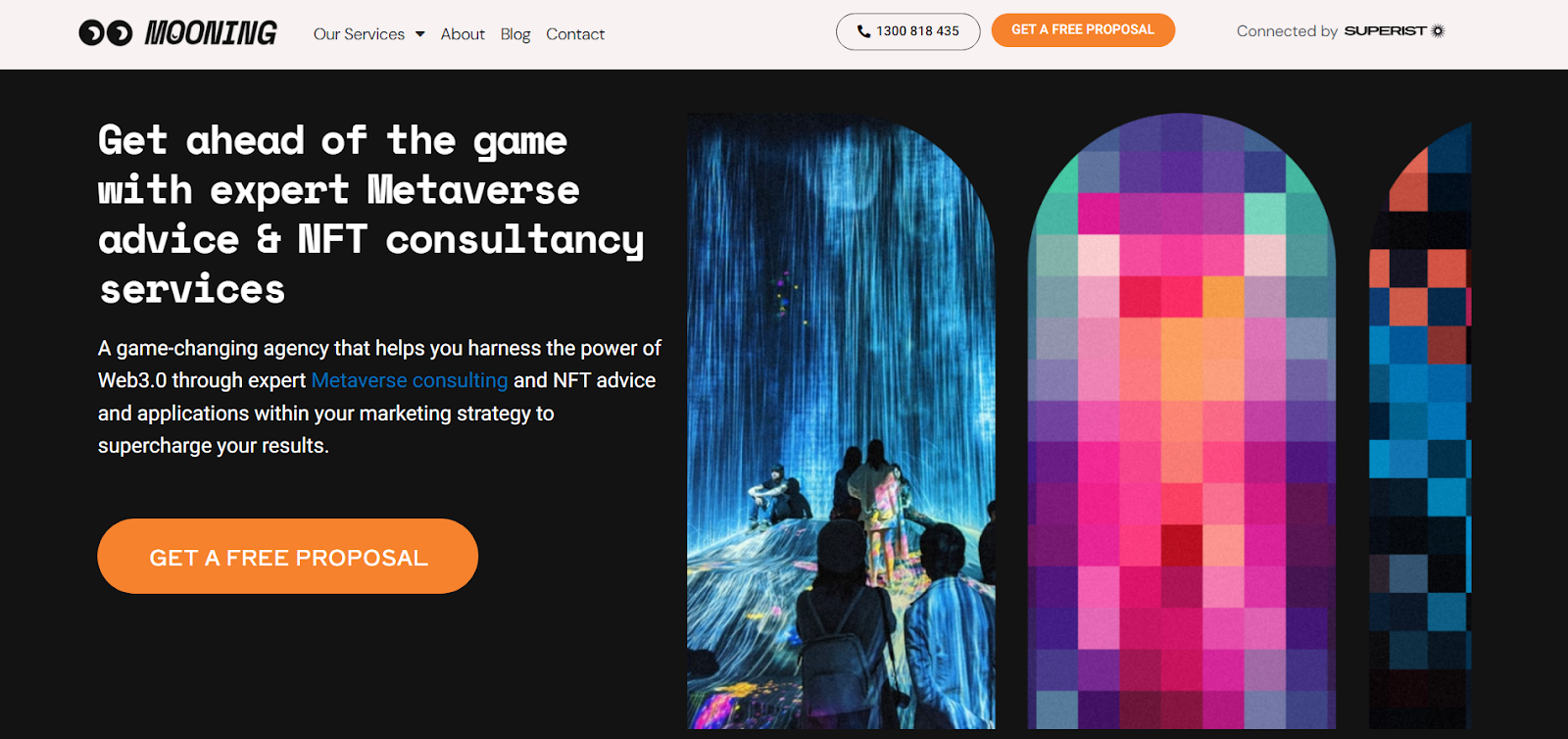Follow the Metaverse consulting hyperlink

click(410, 380)
